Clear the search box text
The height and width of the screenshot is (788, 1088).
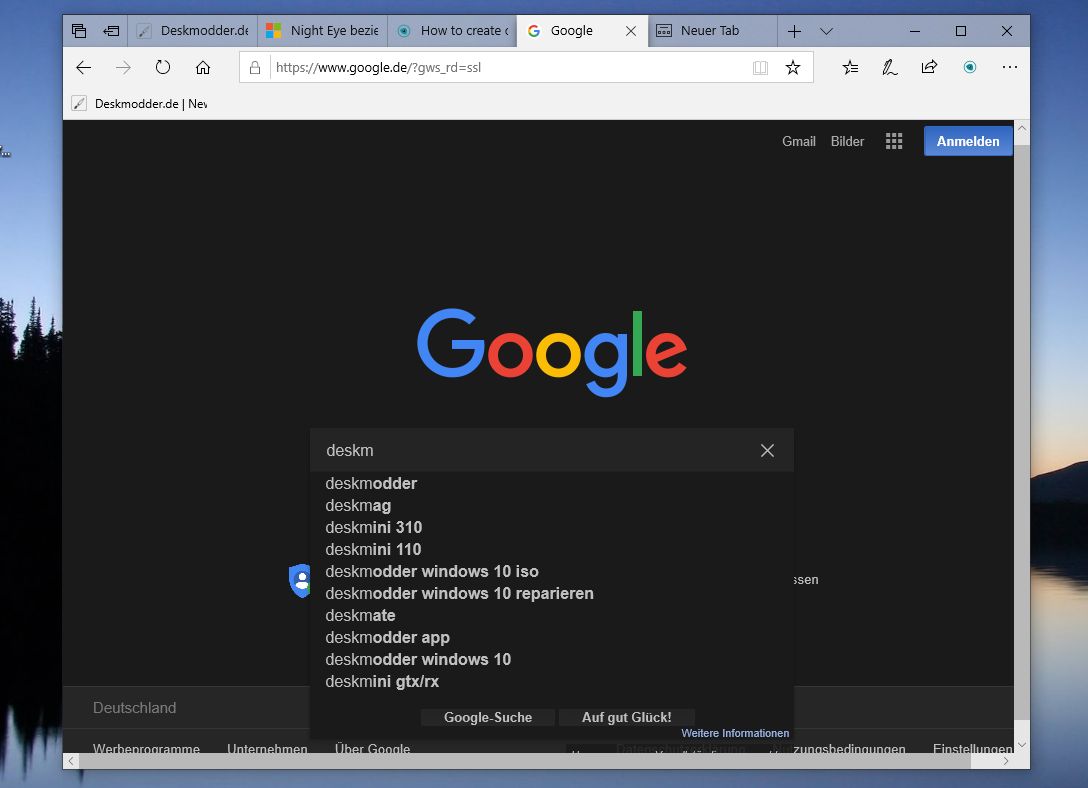coord(767,451)
